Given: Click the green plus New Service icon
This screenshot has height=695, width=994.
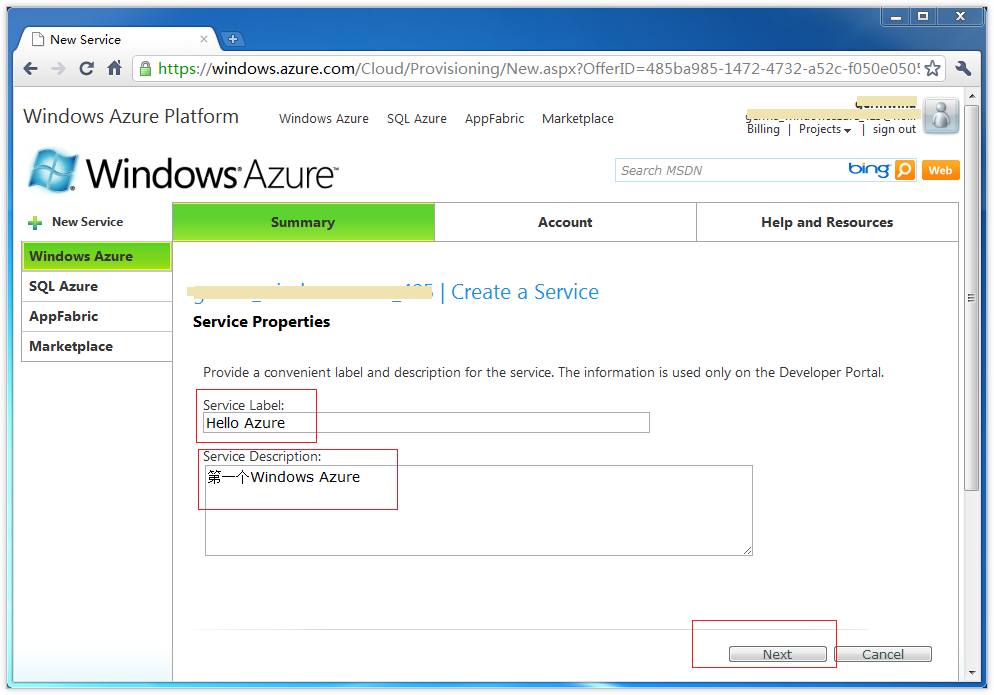Looking at the screenshot, I should click(x=36, y=223).
